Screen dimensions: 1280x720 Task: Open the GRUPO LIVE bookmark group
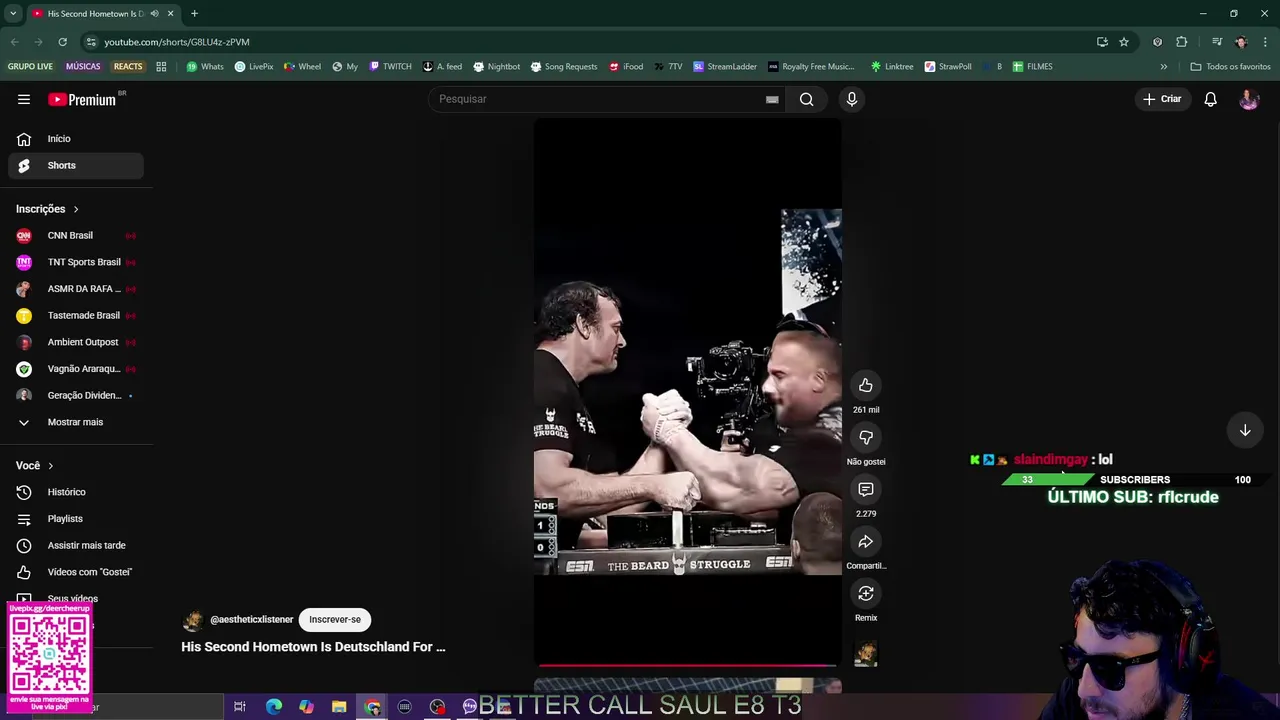click(30, 67)
